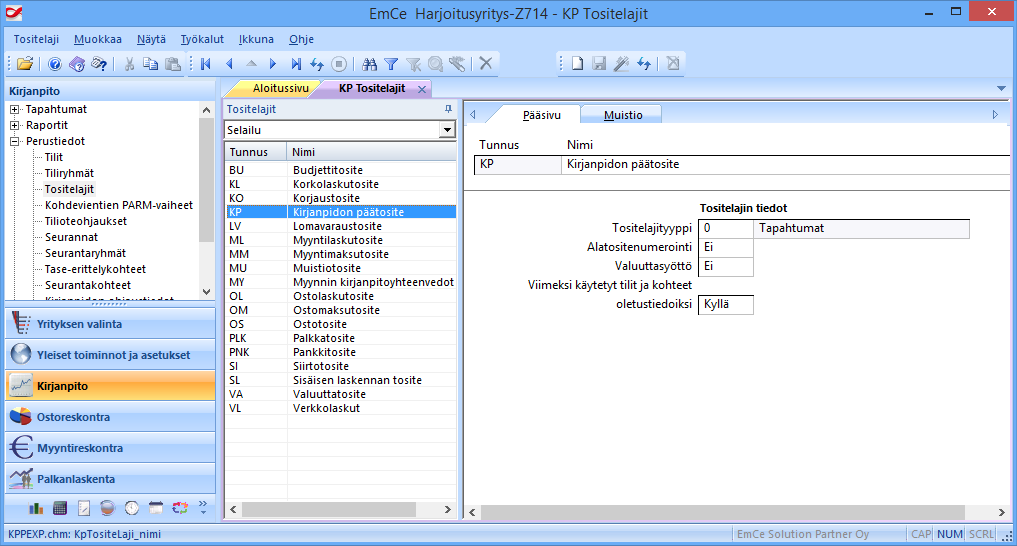Click the edit wand pencil icon
Screen dimensions: 1017x546
click(621, 63)
